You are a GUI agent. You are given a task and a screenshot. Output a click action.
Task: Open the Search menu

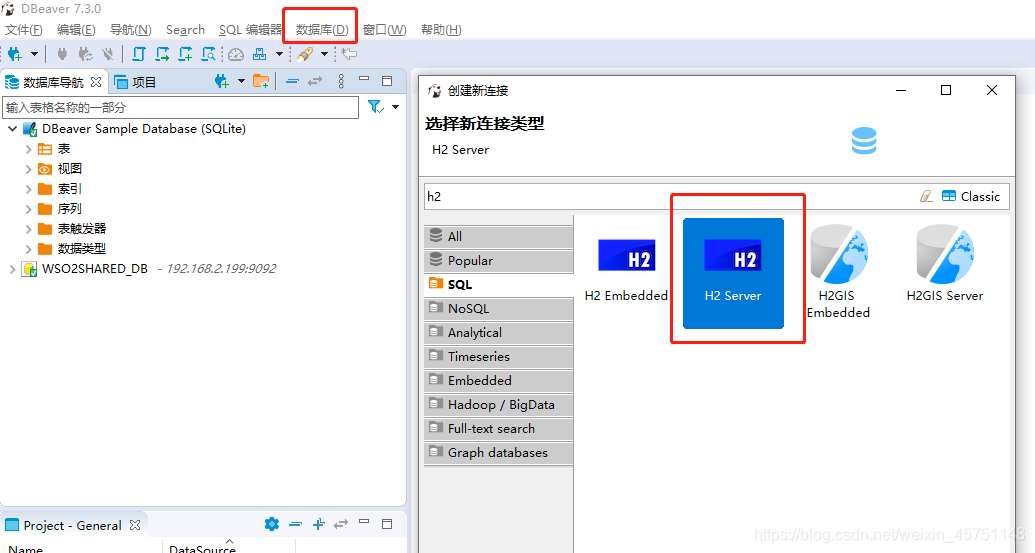click(185, 30)
